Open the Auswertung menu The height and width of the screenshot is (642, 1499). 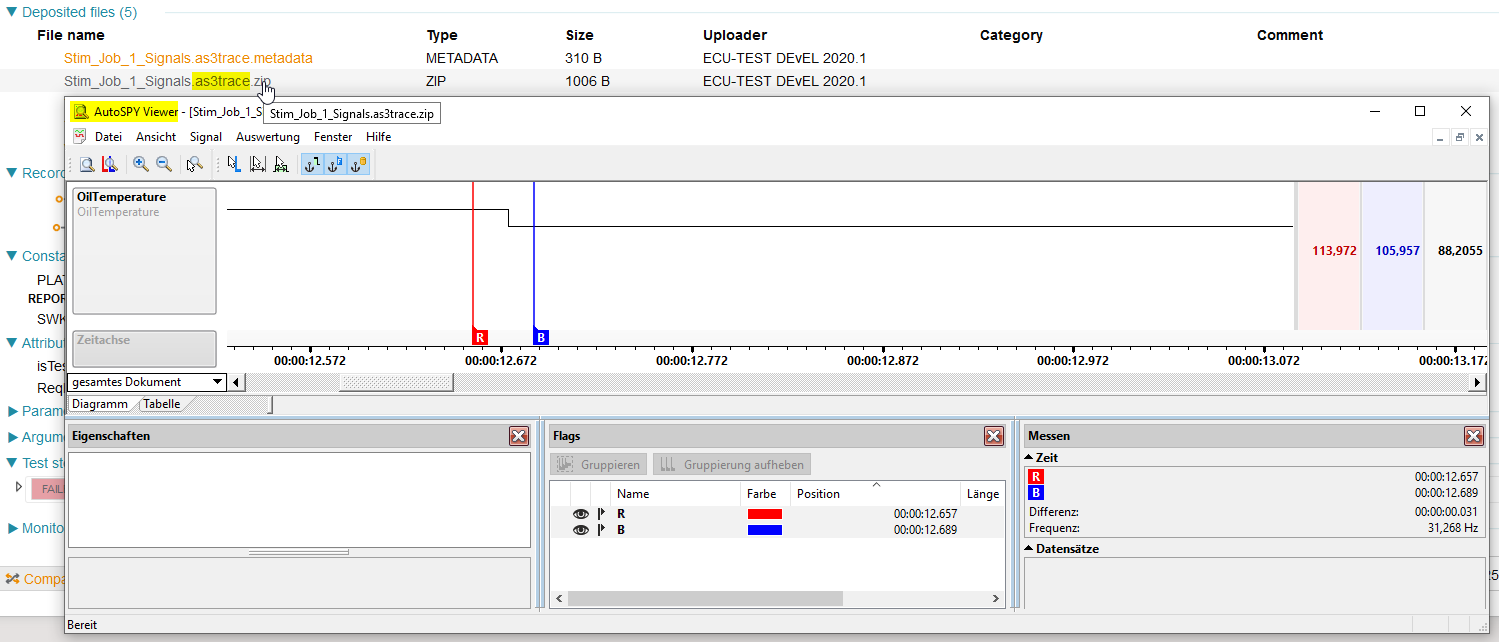tap(267, 137)
